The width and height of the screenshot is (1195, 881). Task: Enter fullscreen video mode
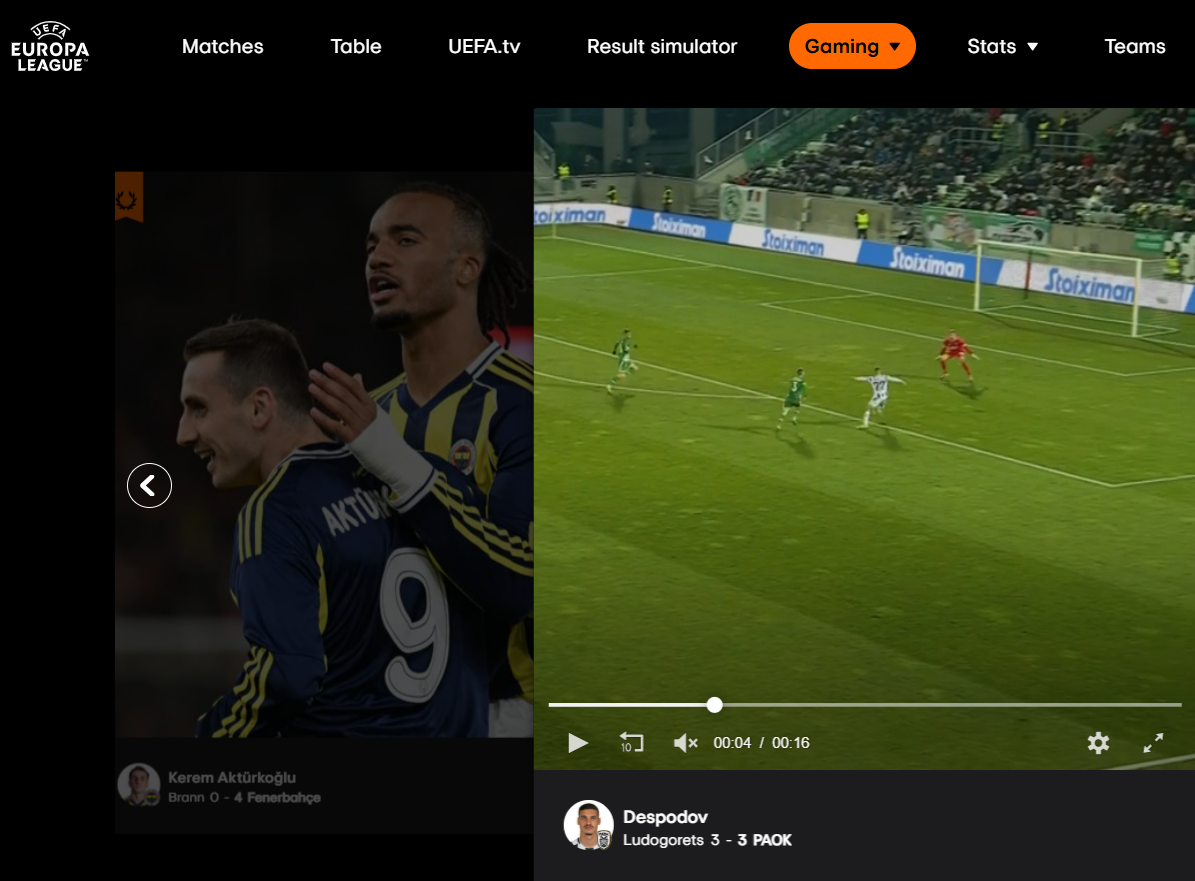[x=1153, y=743]
